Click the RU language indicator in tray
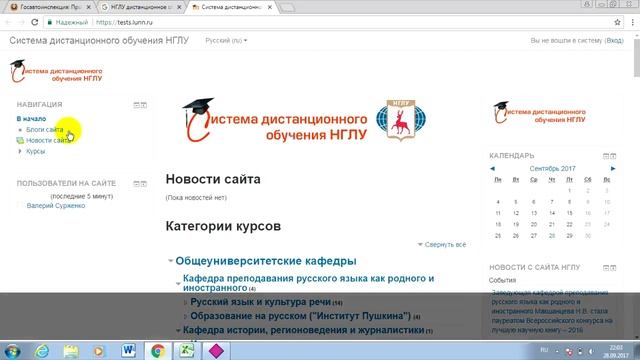This screenshot has height=360, width=640. (544, 350)
